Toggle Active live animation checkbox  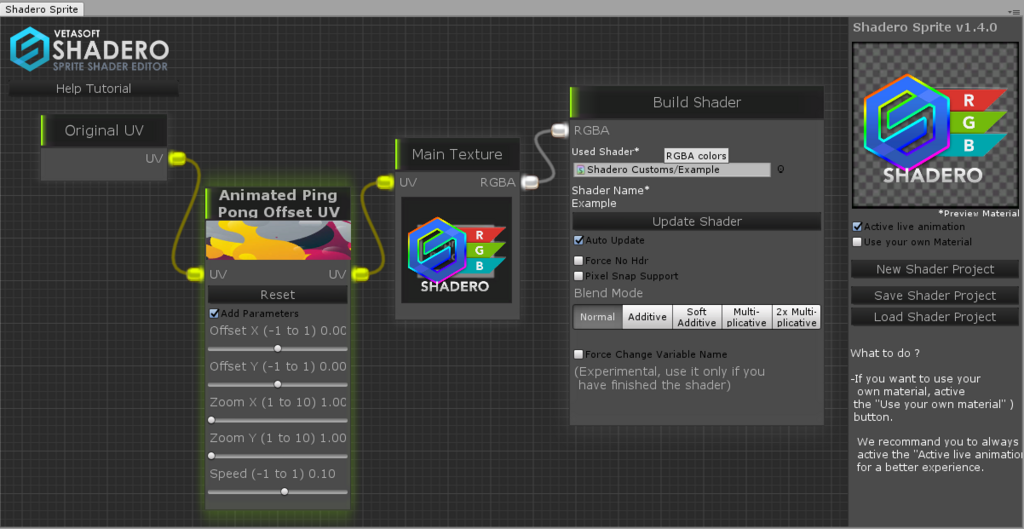(x=857, y=227)
